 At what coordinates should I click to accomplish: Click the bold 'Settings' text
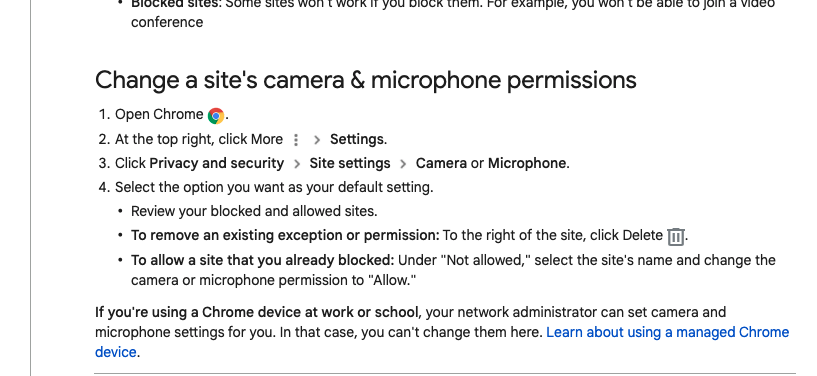coord(357,139)
